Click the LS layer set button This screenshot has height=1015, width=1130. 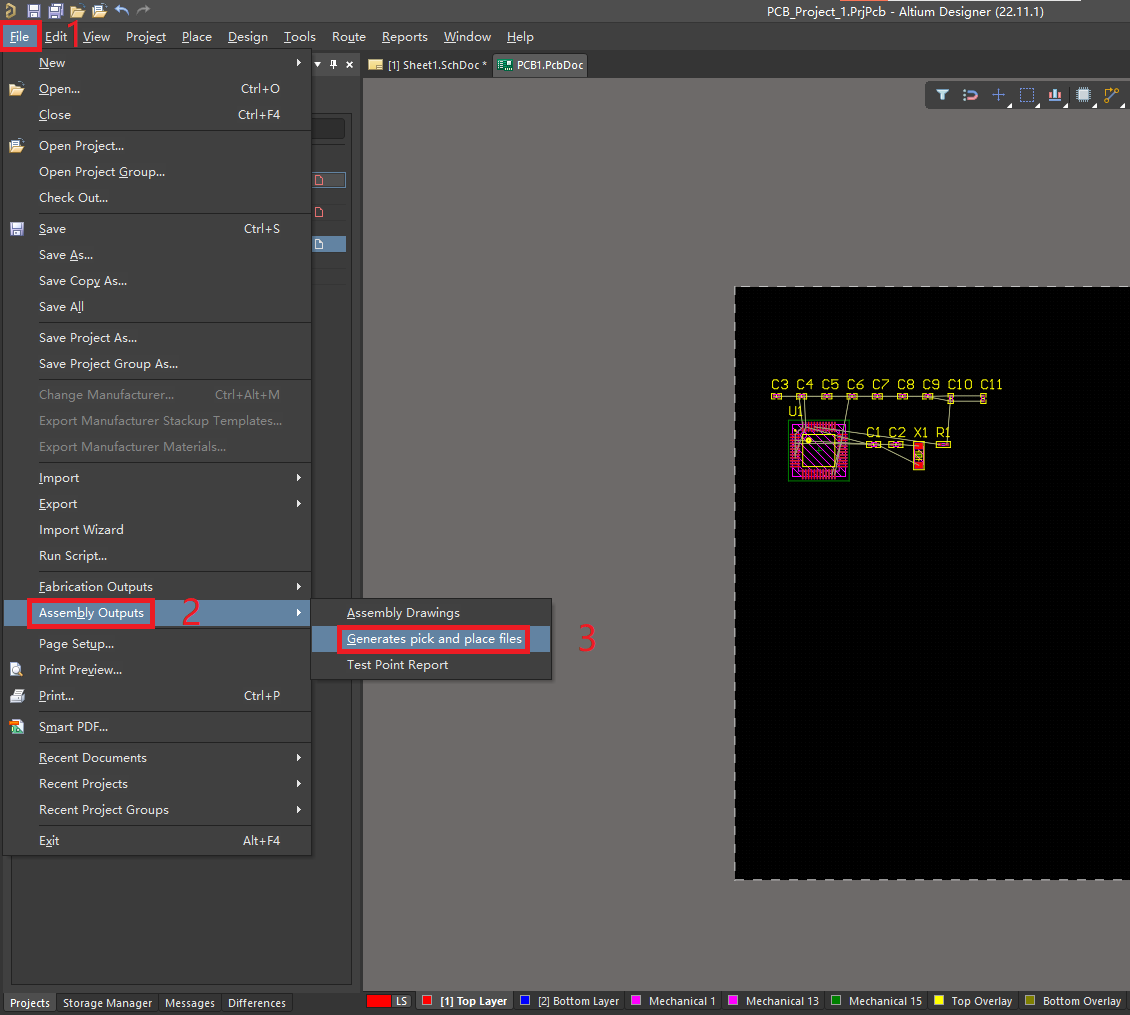coord(401,1001)
